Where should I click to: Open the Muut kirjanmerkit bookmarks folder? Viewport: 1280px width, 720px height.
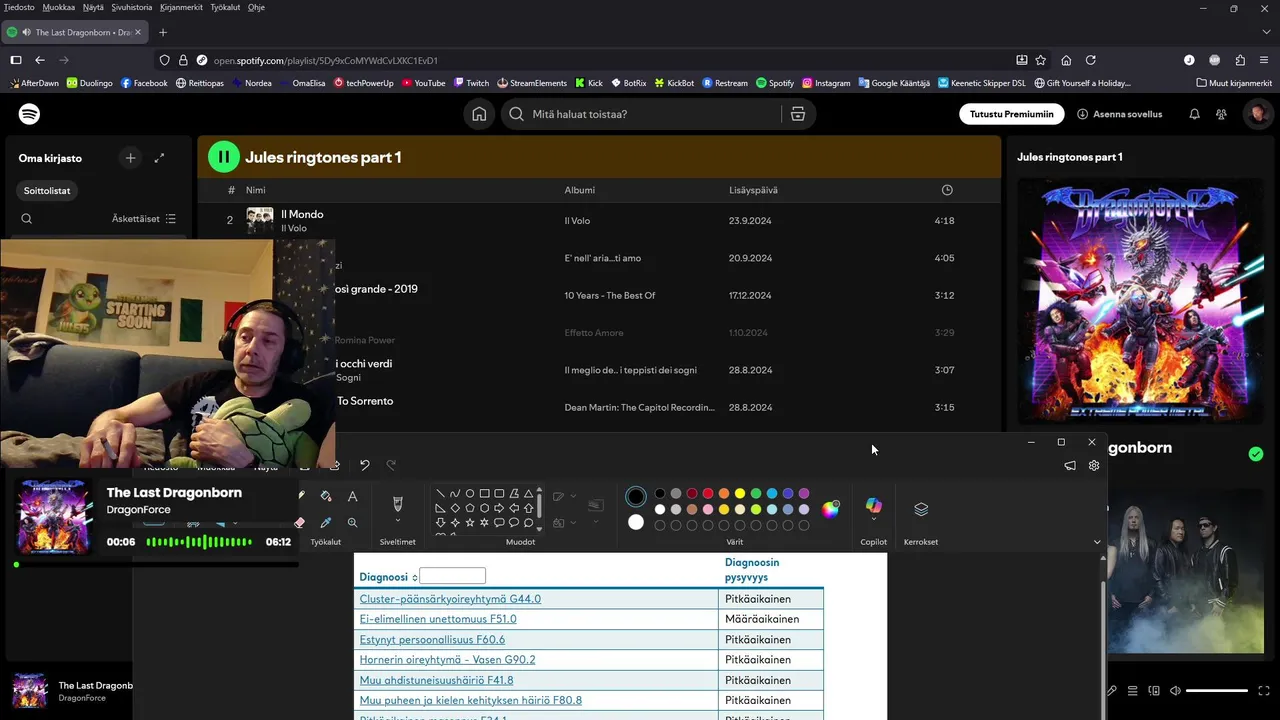[1234, 83]
